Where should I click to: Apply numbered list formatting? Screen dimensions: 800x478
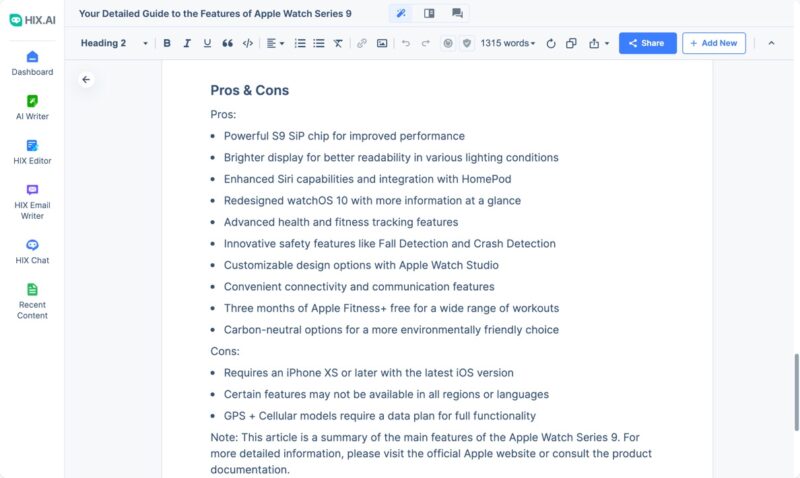pos(300,43)
